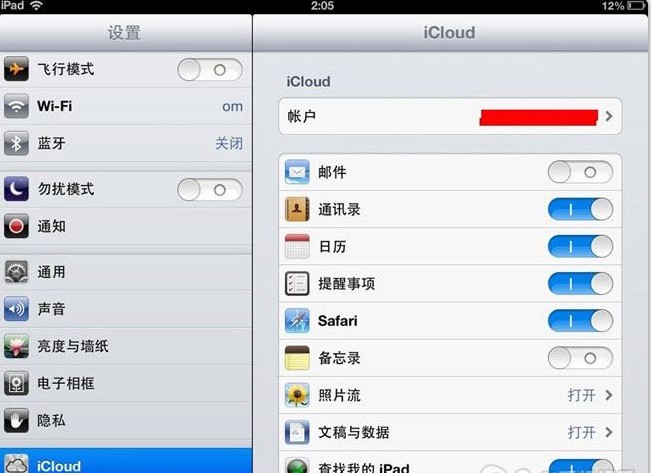Open account (帐户) details chevron
Image resolution: width=651 pixels, height=473 pixels.
(x=609, y=116)
